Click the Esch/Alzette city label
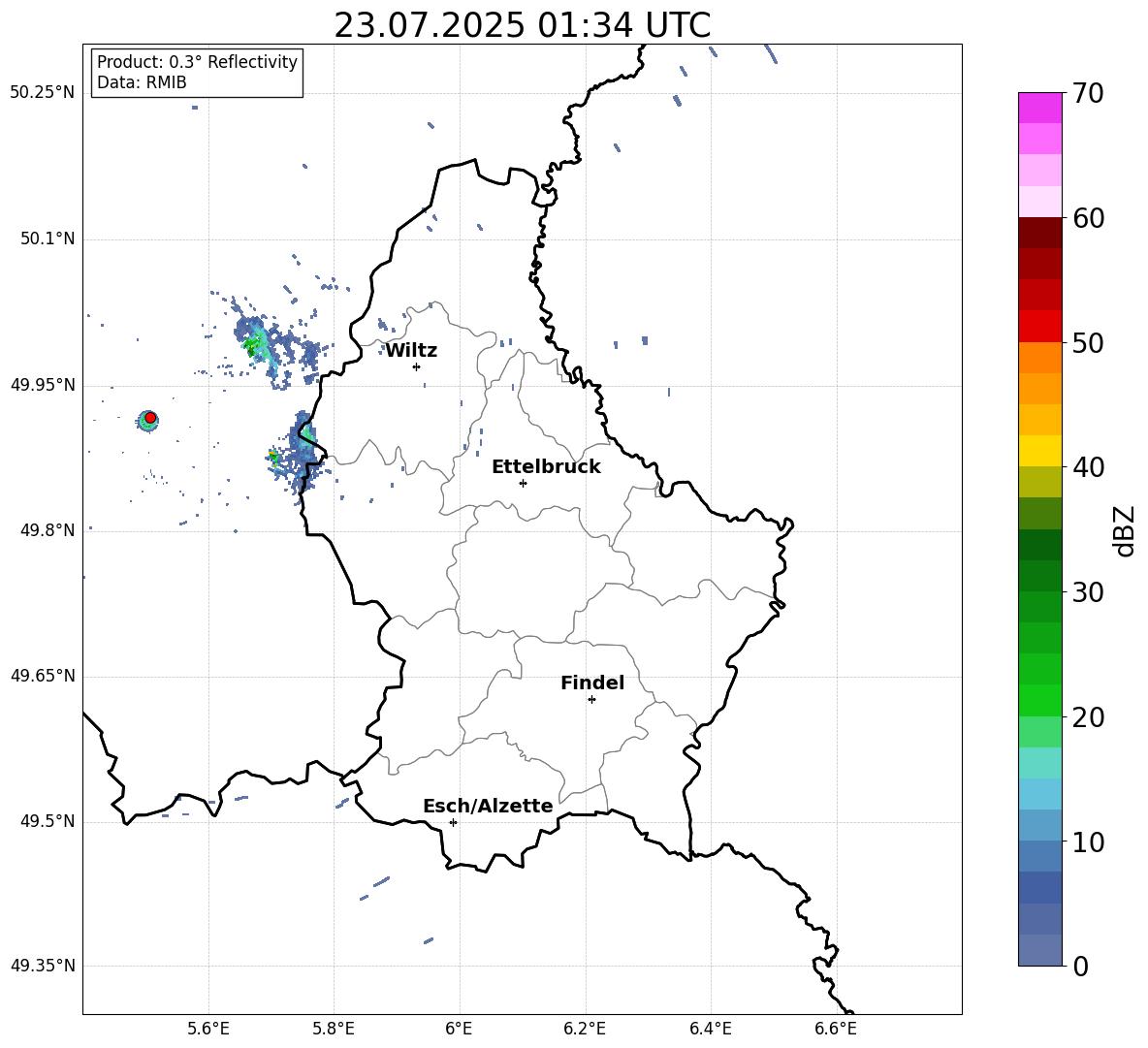This screenshot has height=1048, width=1148. point(488,806)
